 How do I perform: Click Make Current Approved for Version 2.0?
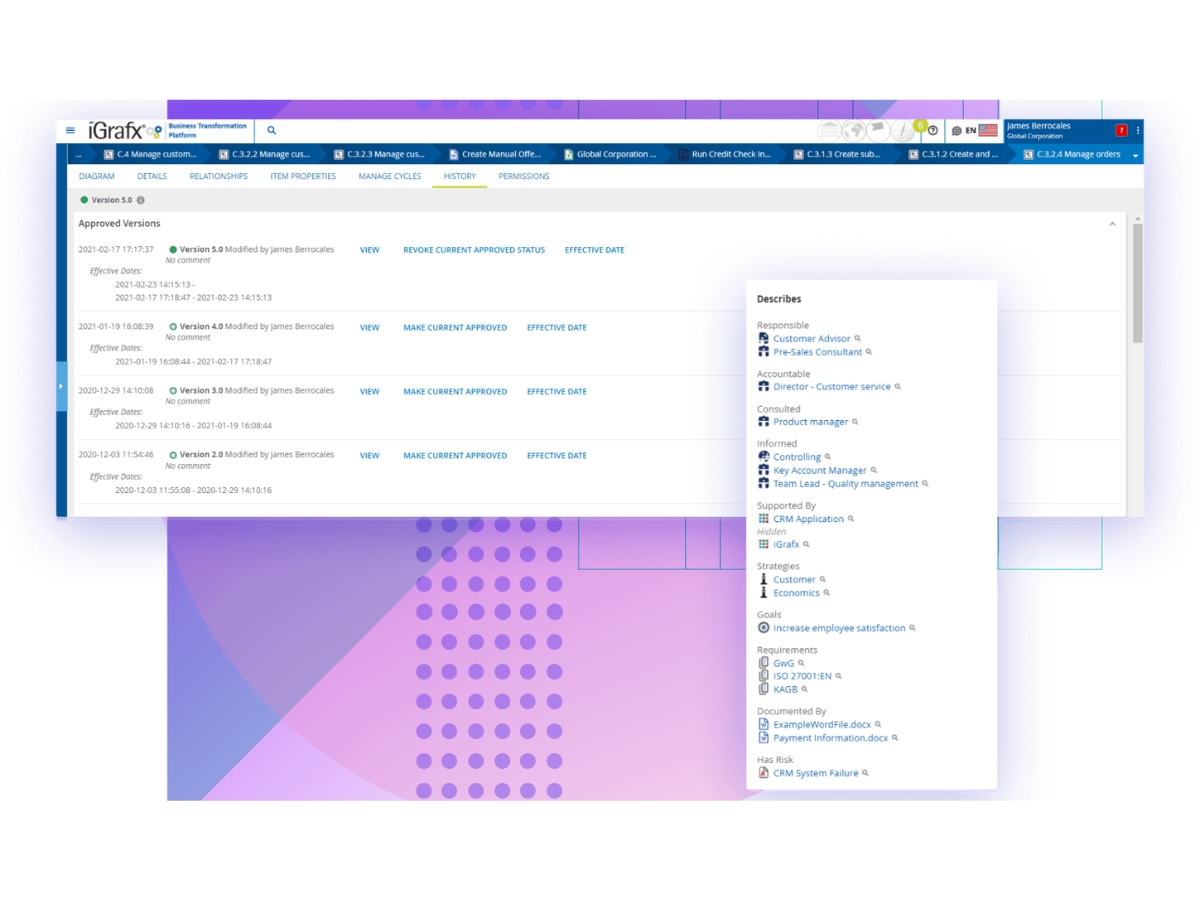click(x=455, y=455)
